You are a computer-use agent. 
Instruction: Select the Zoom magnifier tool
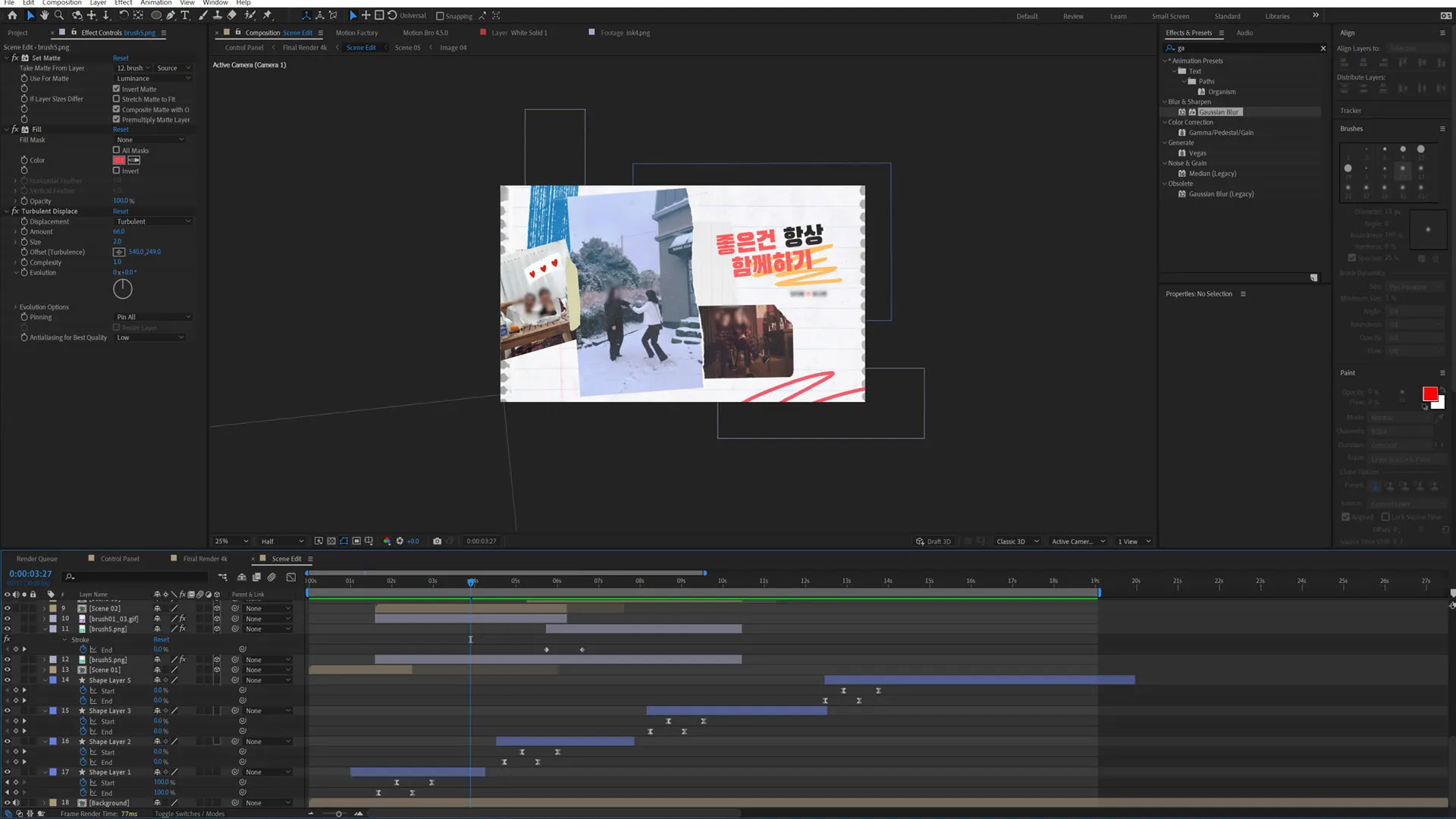click(59, 15)
